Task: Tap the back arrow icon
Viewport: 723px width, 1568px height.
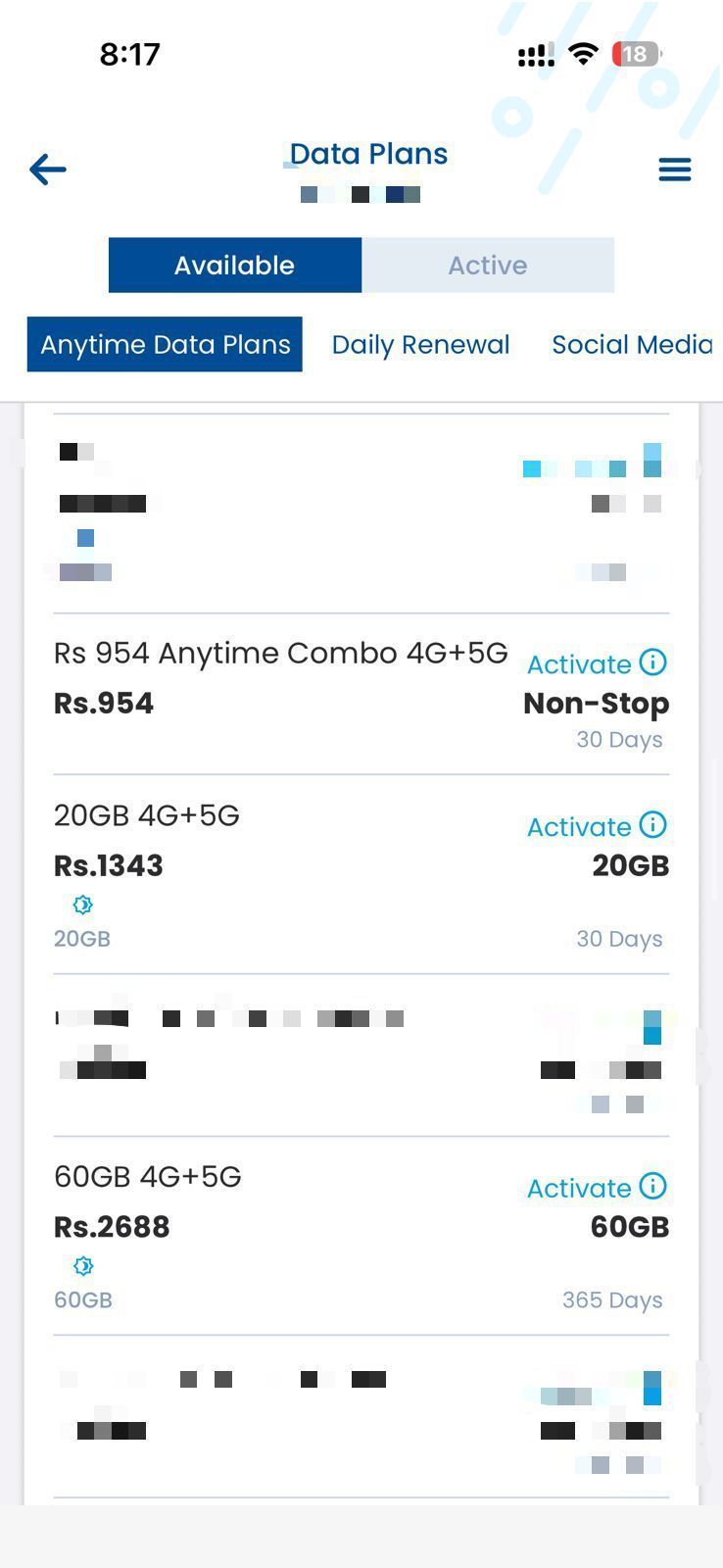Action: [x=47, y=170]
